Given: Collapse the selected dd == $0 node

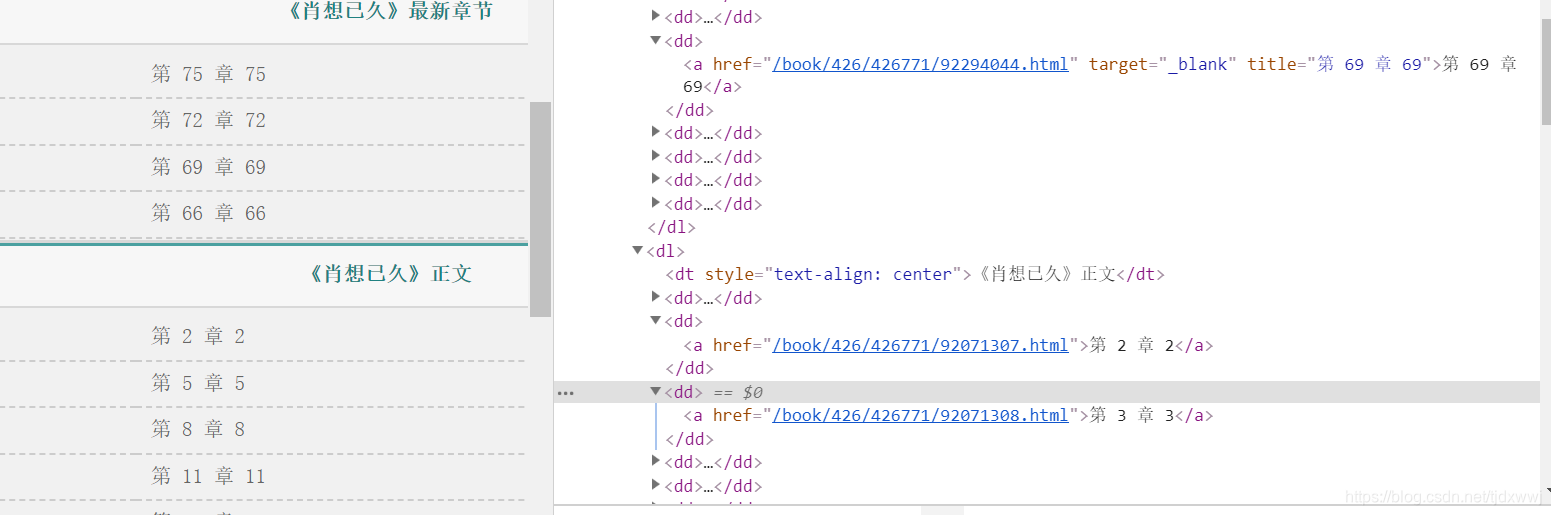Looking at the screenshot, I should (x=656, y=392).
